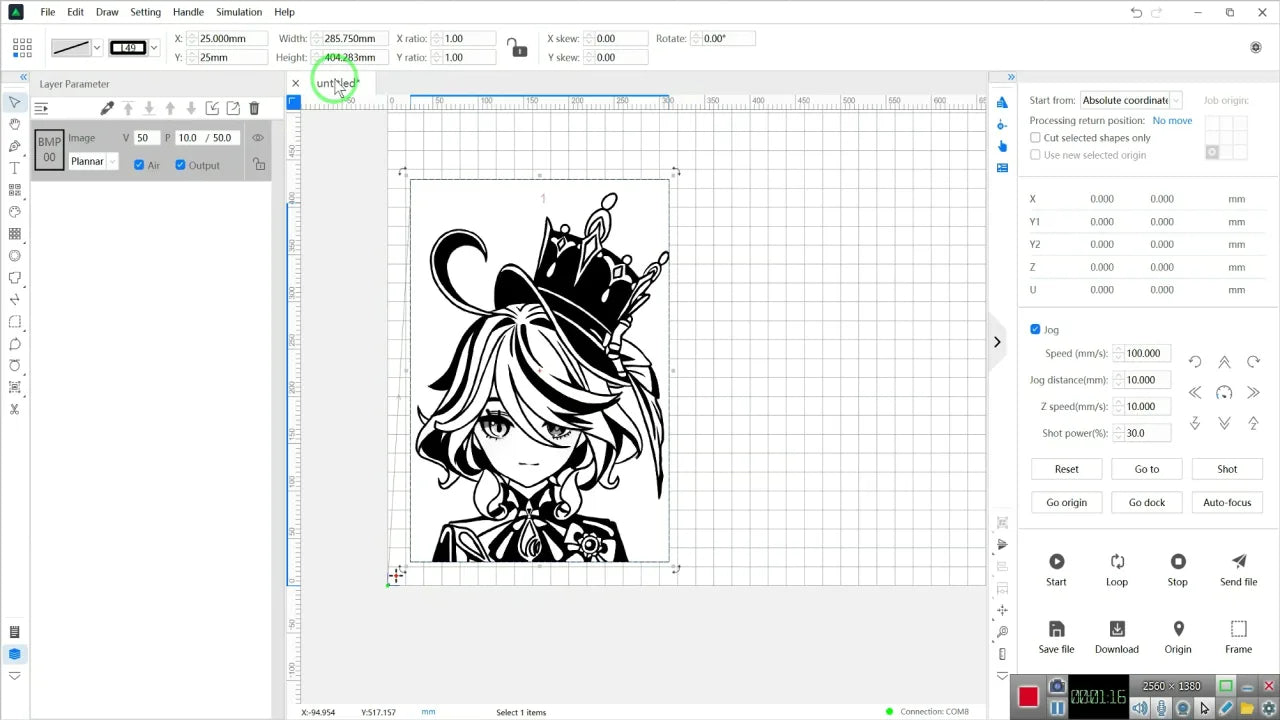
Task: Click the Go dock button
Action: pyautogui.click(x=1147, y=502)
